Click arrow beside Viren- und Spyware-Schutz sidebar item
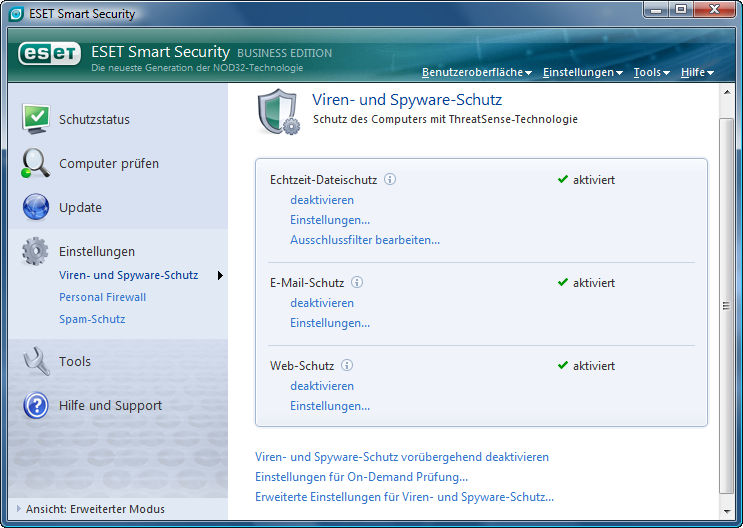Screen dimensions: 743x528 coord(220,275)
